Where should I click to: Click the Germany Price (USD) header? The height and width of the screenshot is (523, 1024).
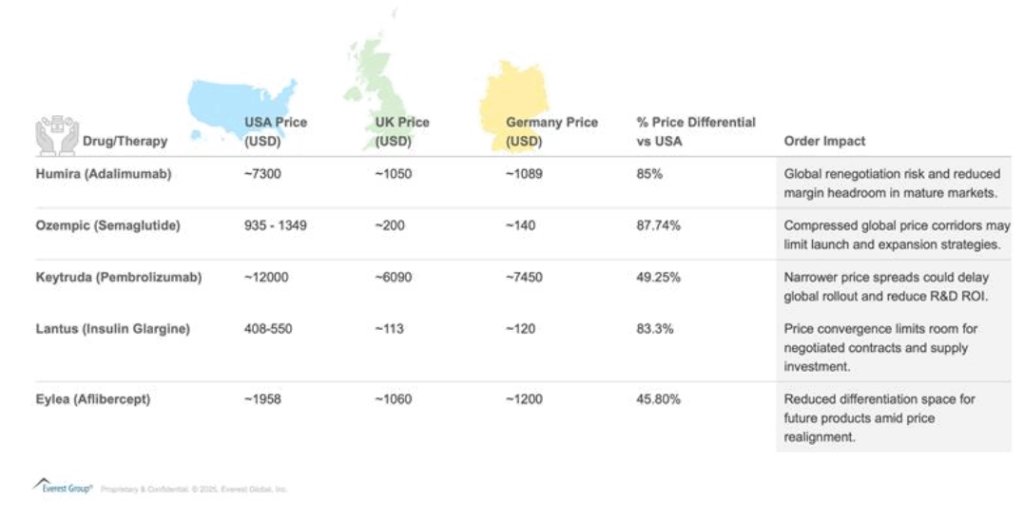tap(552, 131)
